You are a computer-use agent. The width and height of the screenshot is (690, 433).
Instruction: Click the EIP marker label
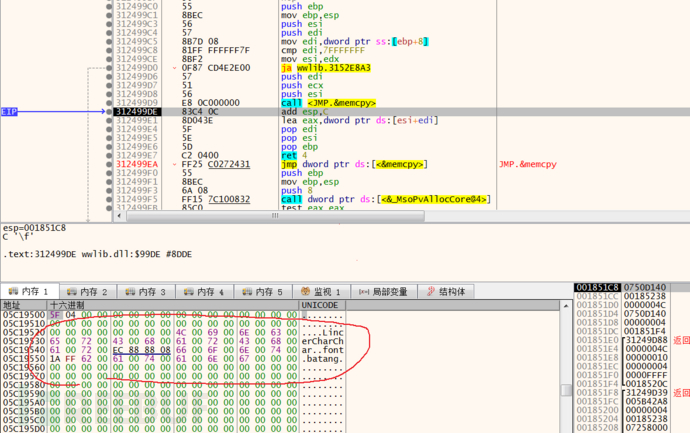[10, 111]
